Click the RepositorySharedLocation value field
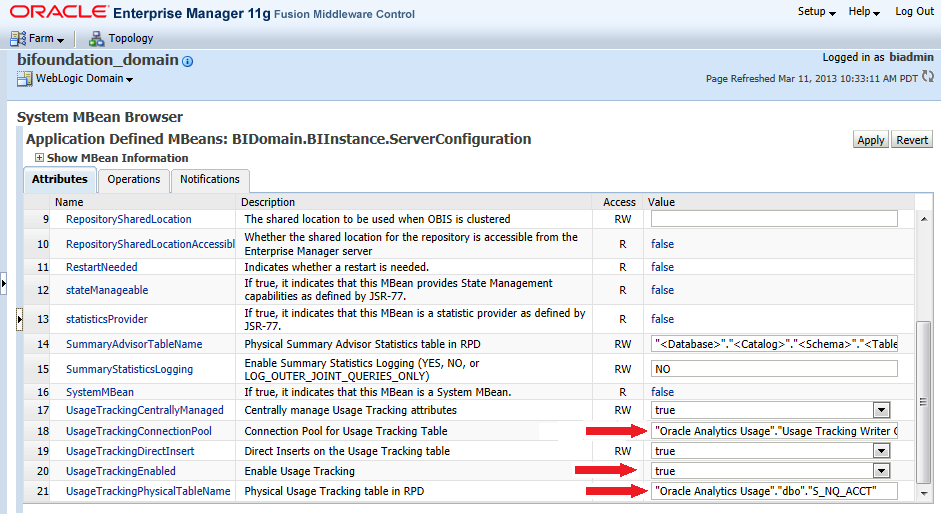 774,219
